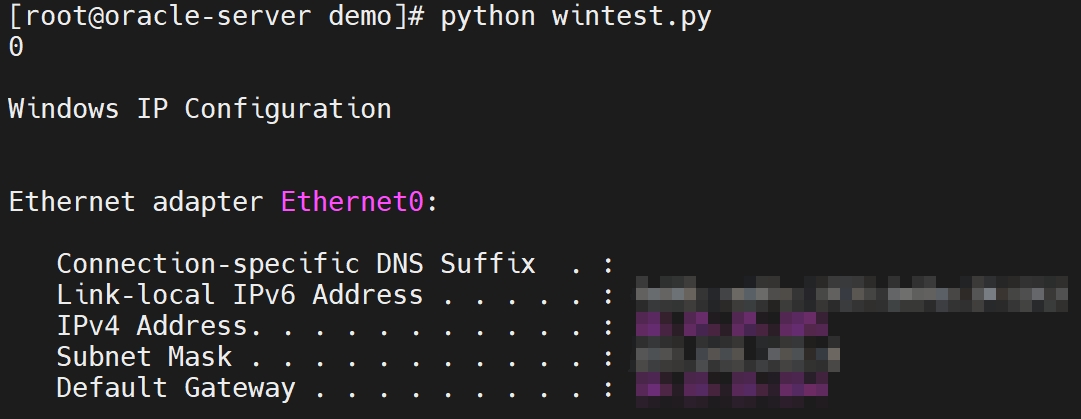Click the IPv4 Address label
Viewport: 1081px width, 419px height.
click(152, 326)
